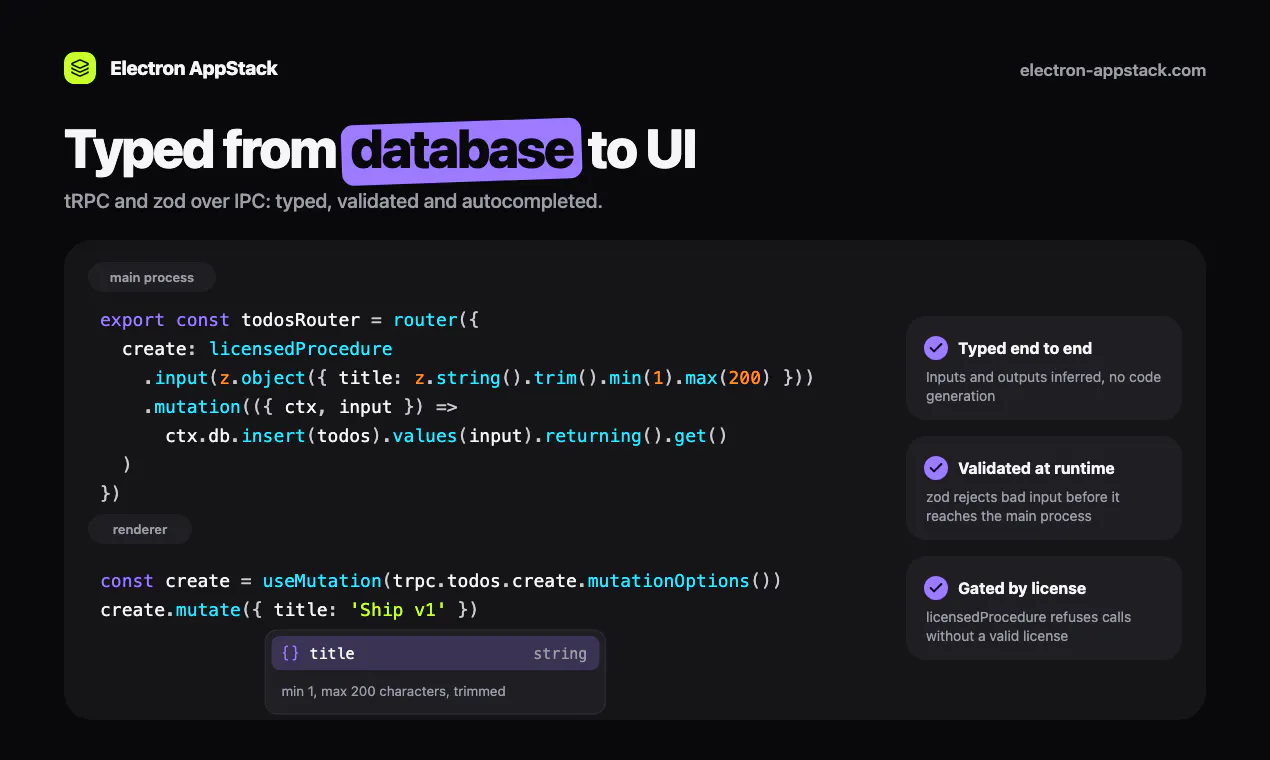Select the renderer label
1270x760 pixels.
pyautogui.click(x=140, y=529)
